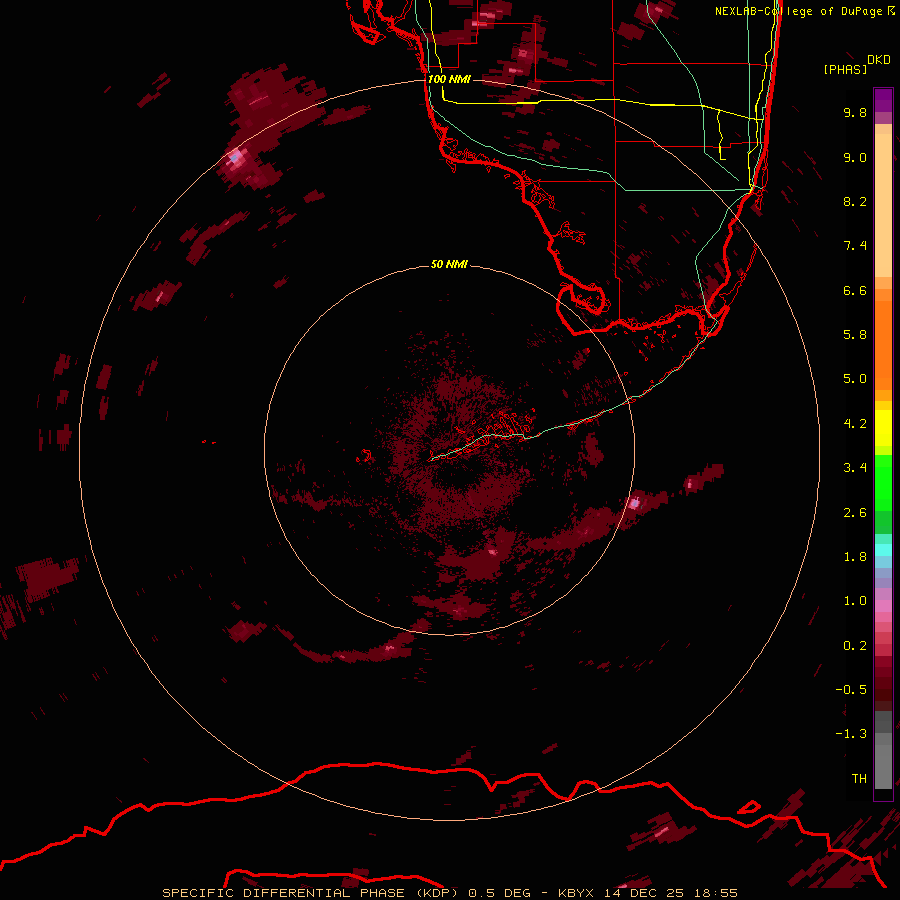Screen dimensions: 900x900
Task: Select the [PHAS] unit label
Action: pyautogui.click(x=845, y=69)
